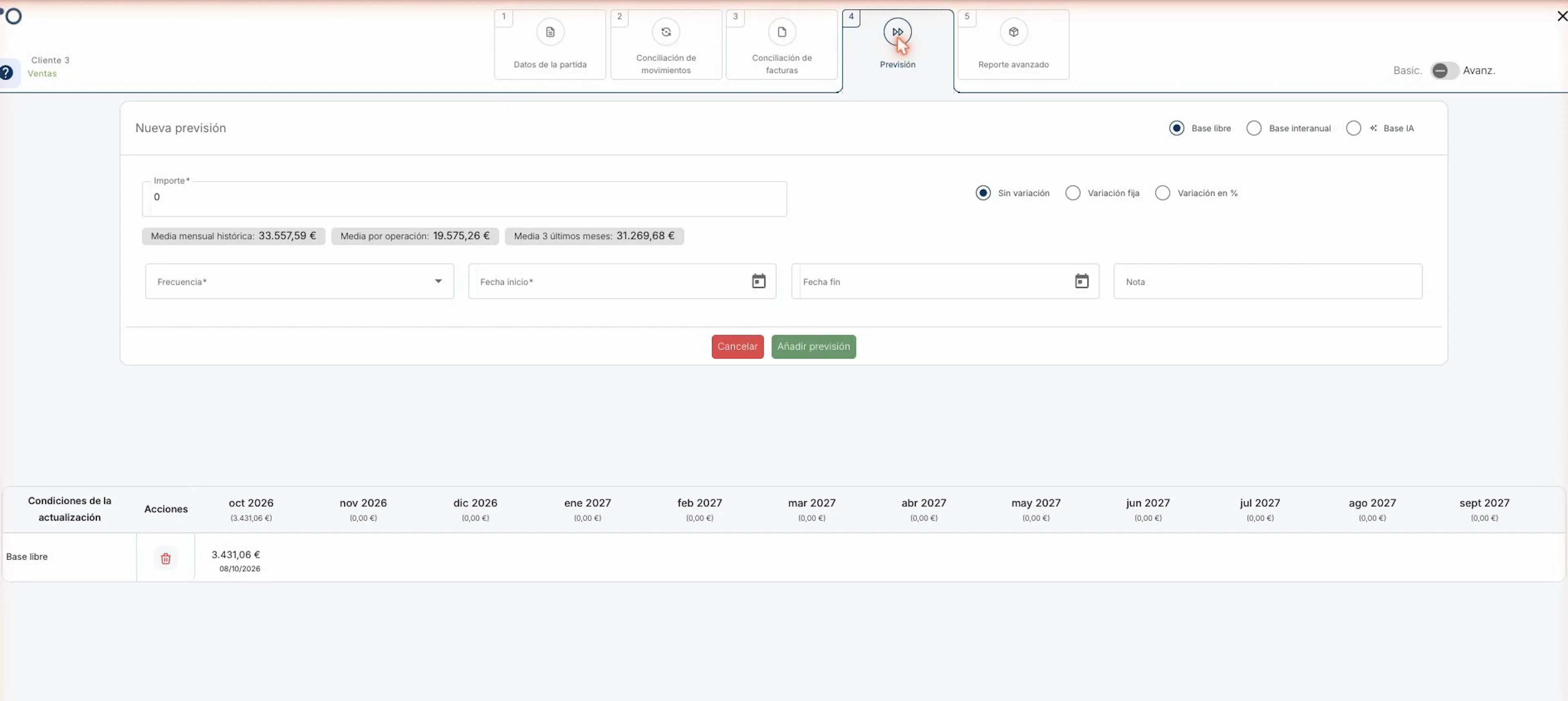Click the app logo in top corner
The height and width of the screenshot is (701, 1568).
pyautogui.click(x=11, y=16)
